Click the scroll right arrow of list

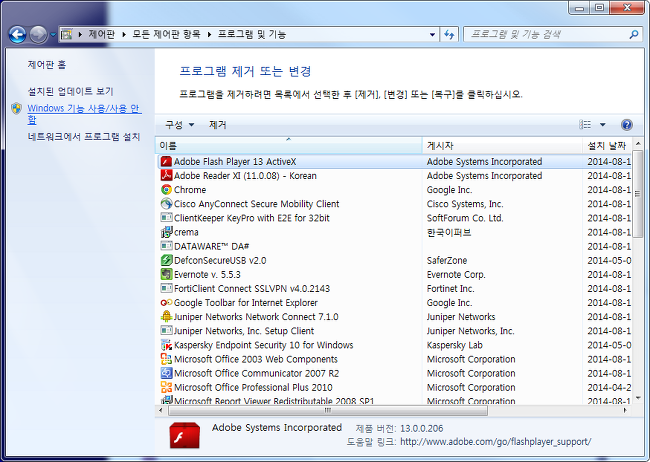[625, 410]
